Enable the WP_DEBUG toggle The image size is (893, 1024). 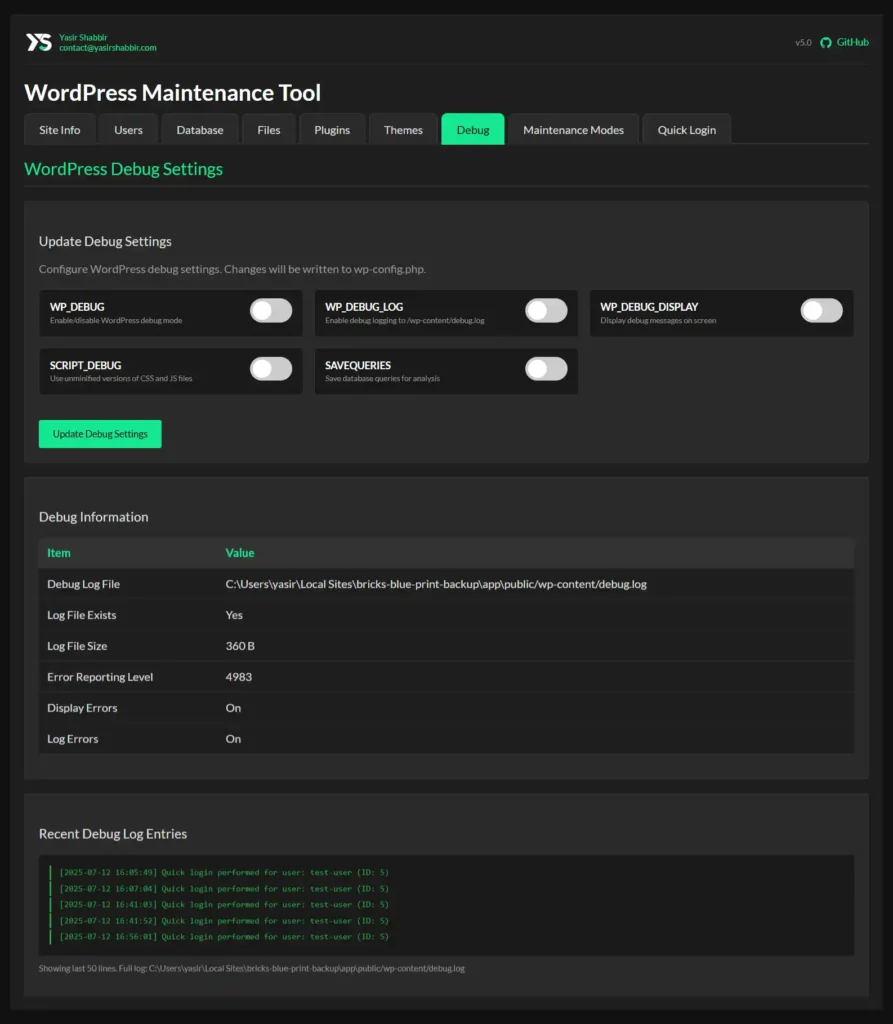(x=271, y=311)
